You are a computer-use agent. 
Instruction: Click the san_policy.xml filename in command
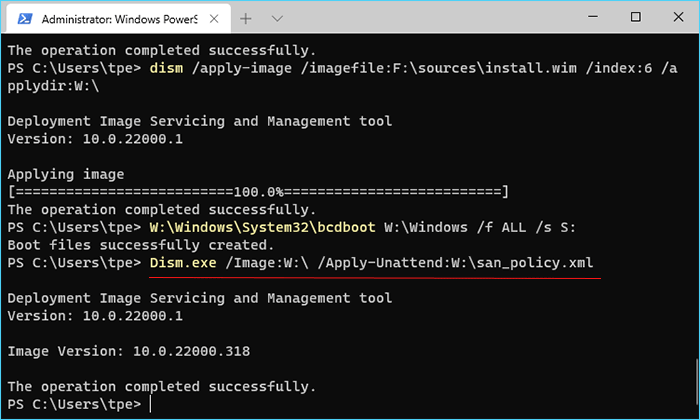(535, 263)
